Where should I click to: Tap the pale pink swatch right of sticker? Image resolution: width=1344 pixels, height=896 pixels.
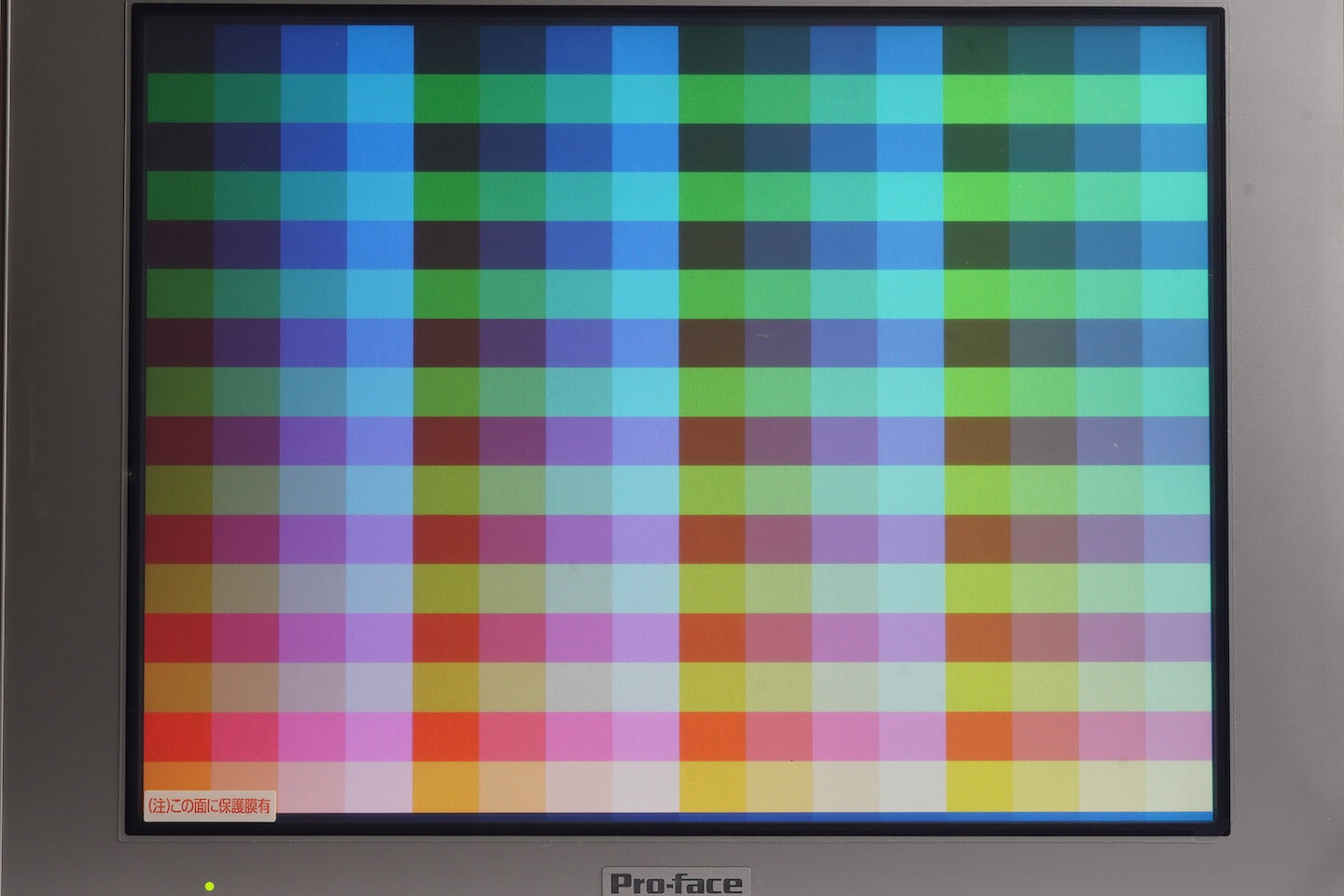pos(312,786)
